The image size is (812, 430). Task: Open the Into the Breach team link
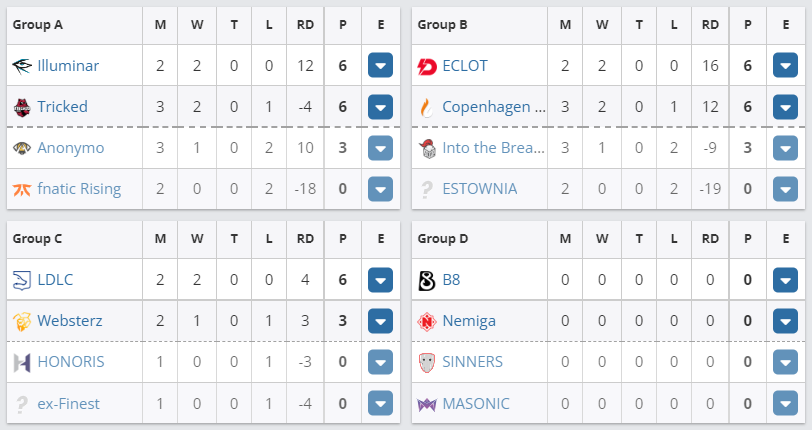(x=493, y=148)
